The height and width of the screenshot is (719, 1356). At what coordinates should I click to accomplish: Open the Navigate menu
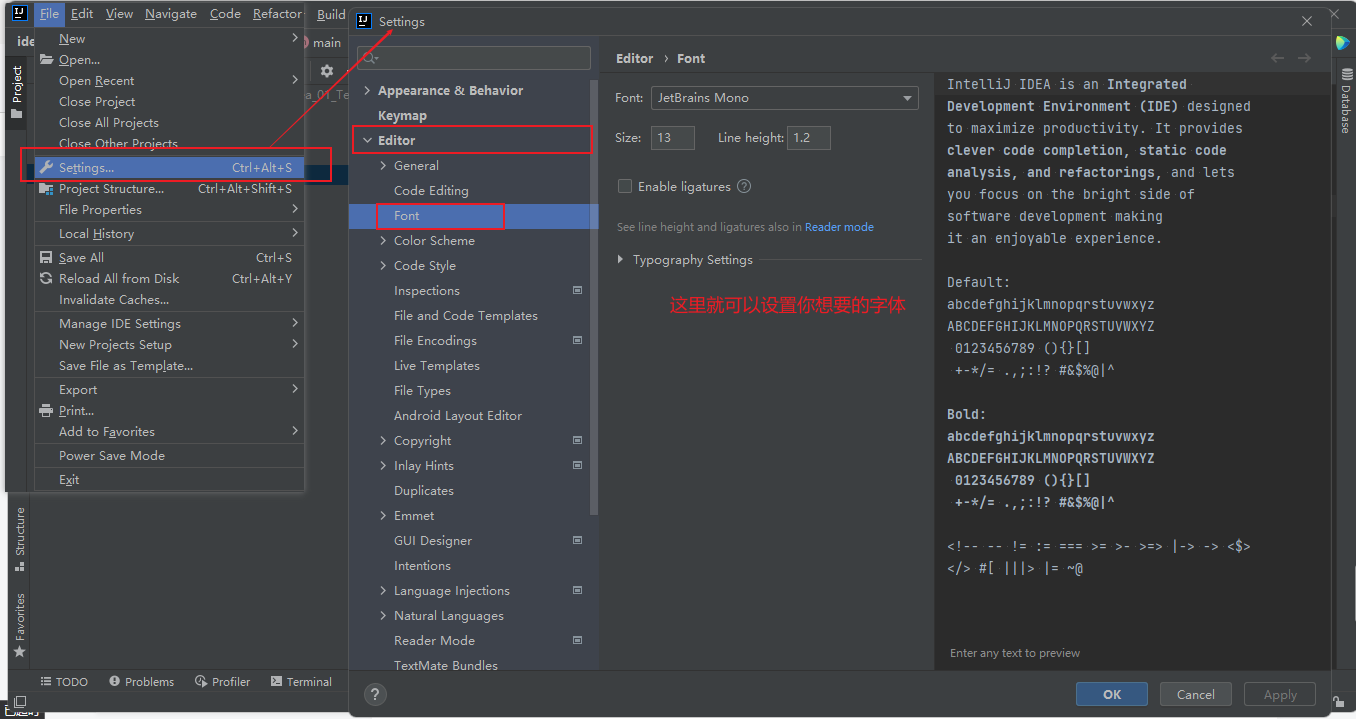tap(170, 14)
